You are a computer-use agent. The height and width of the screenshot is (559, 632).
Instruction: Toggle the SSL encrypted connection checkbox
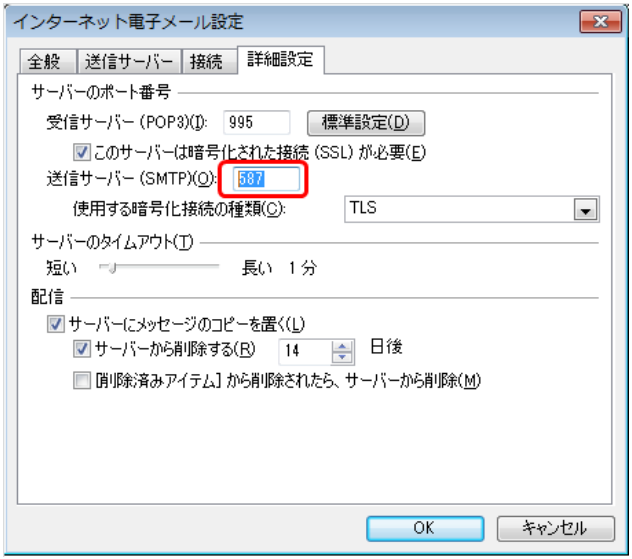tap(83, 153)
